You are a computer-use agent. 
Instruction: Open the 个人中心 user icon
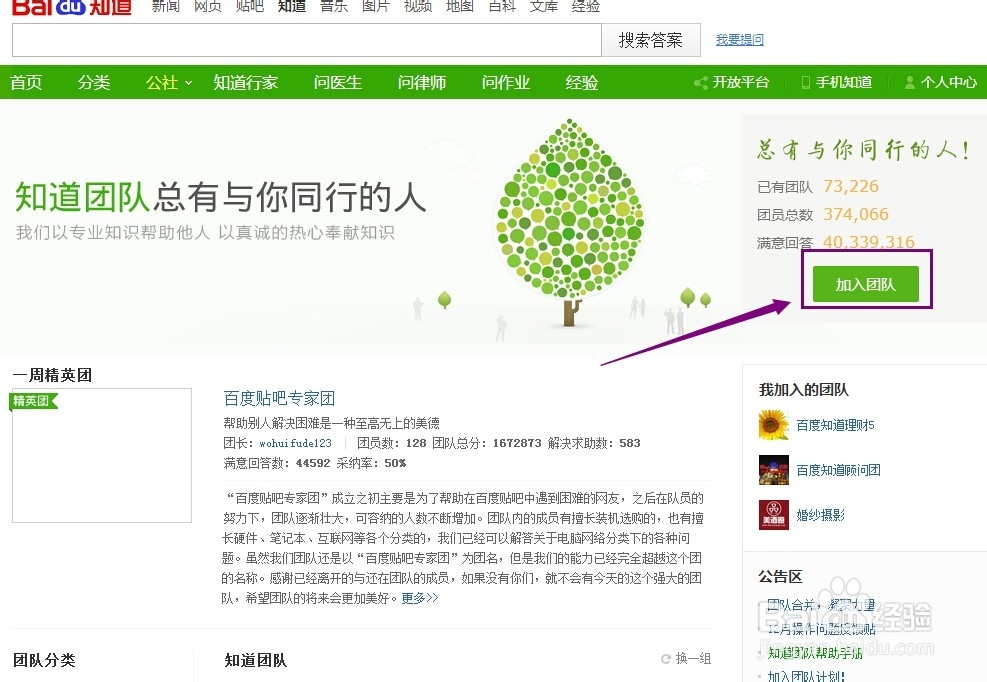910,82
